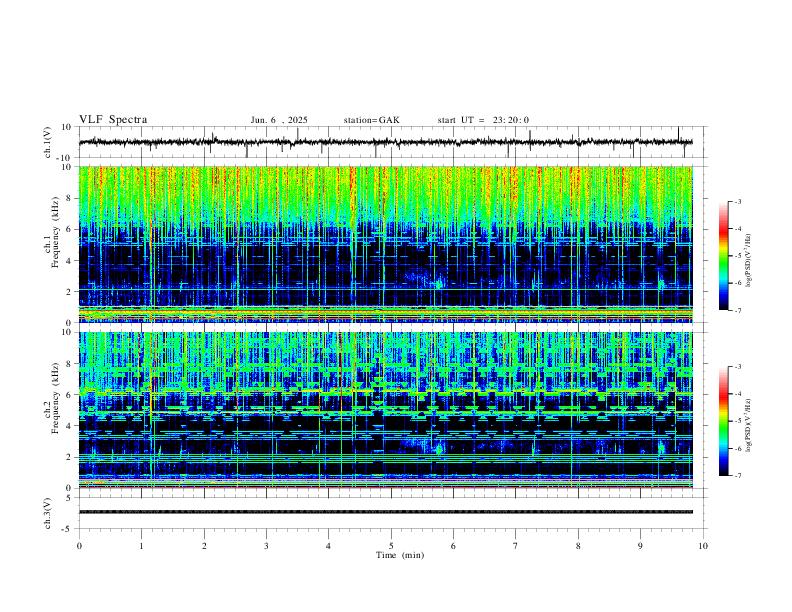
Task: Select the "start UT = 23:20:0" header text
Action: tap(483, 120)
